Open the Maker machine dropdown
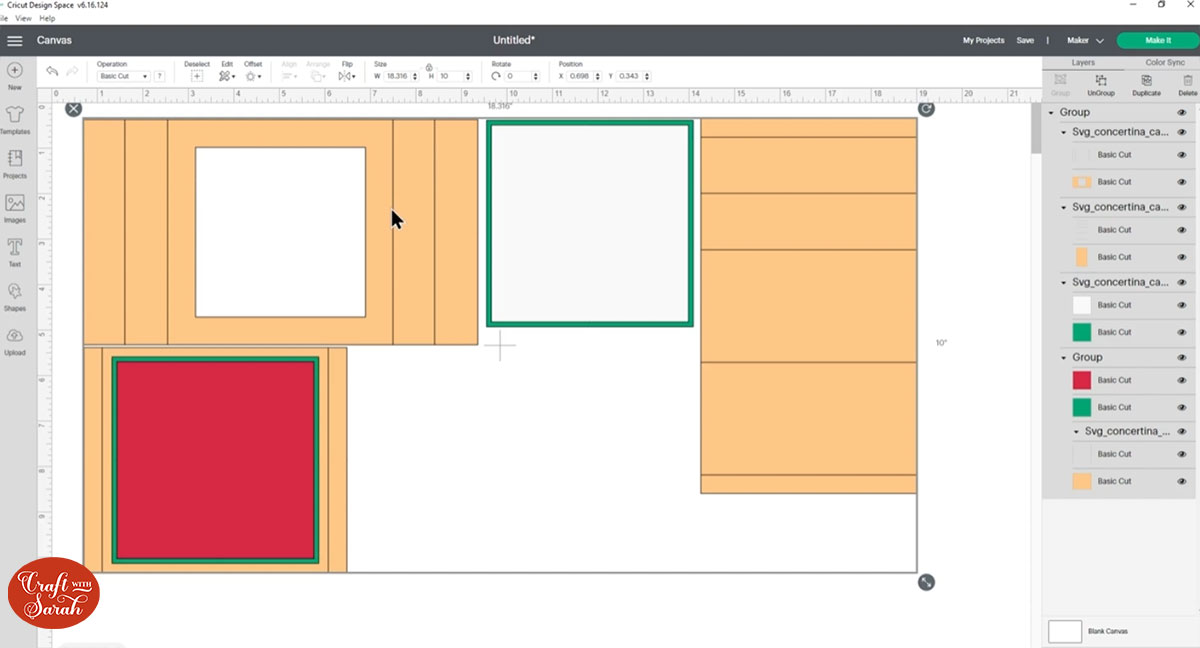The width and height of the screenshot is (1200, 648). [x=1085, y=41]
